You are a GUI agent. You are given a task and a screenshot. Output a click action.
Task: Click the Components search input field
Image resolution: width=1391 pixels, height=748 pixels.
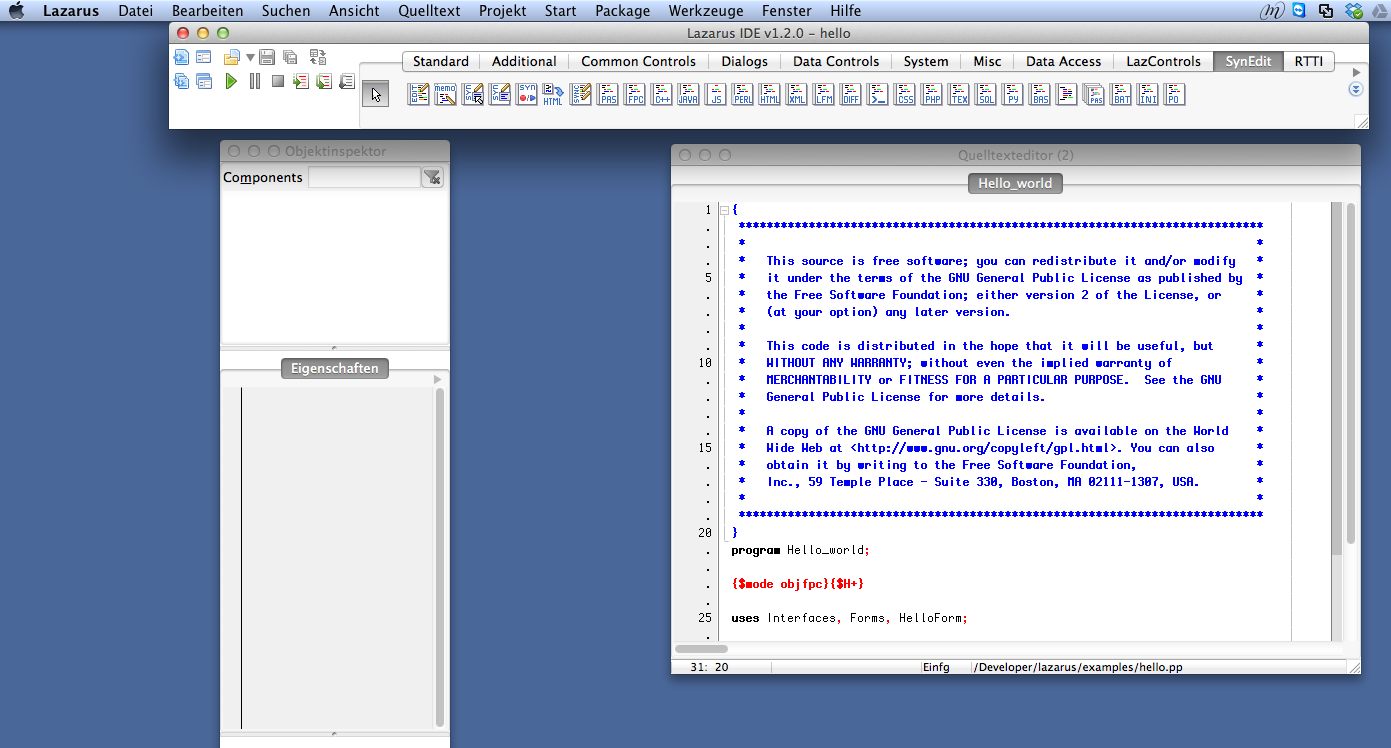tap(364, 177)
